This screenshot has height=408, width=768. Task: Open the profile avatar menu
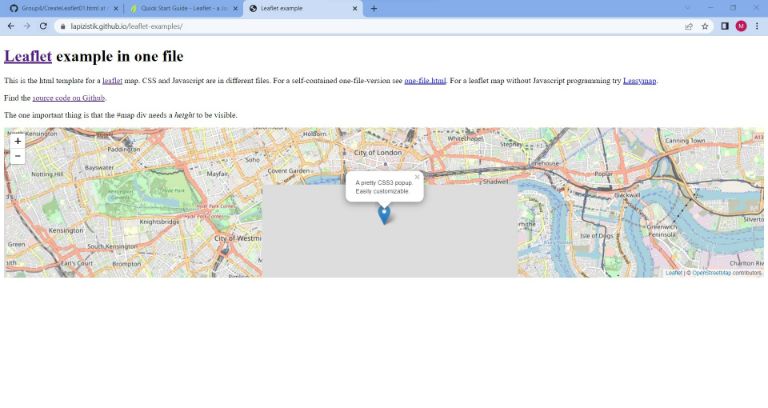[741, 26]
